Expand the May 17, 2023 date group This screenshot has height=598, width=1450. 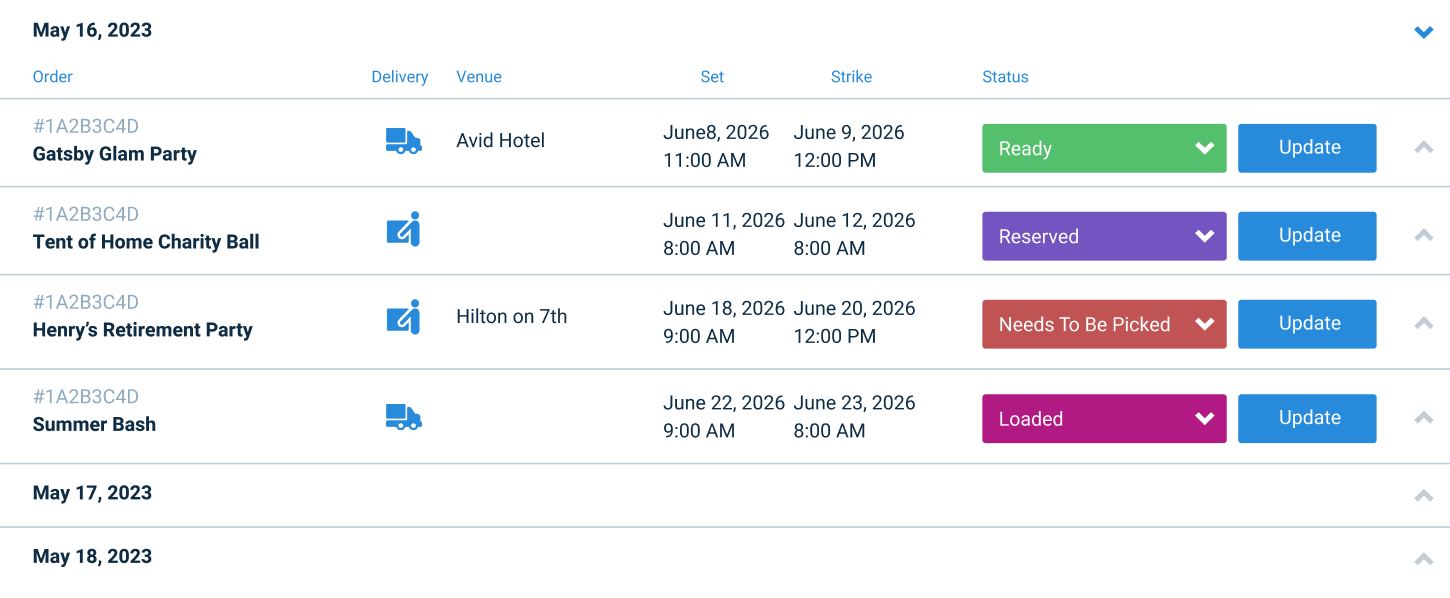pos(1424,495)
